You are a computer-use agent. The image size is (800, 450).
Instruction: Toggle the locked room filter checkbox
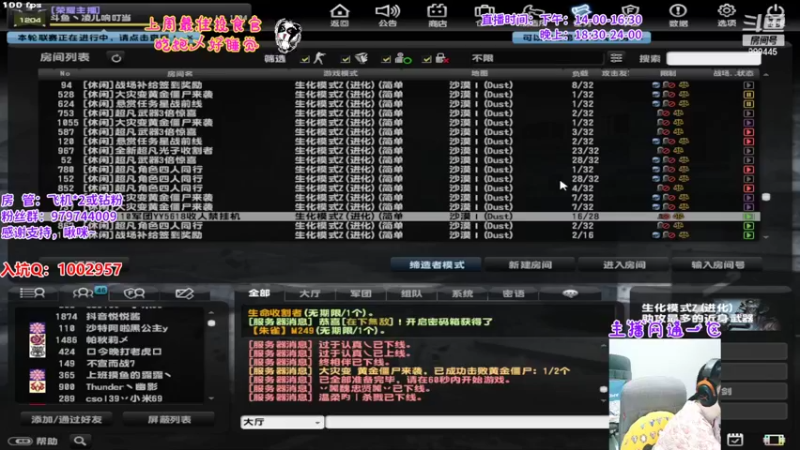[x=427, y=59]
